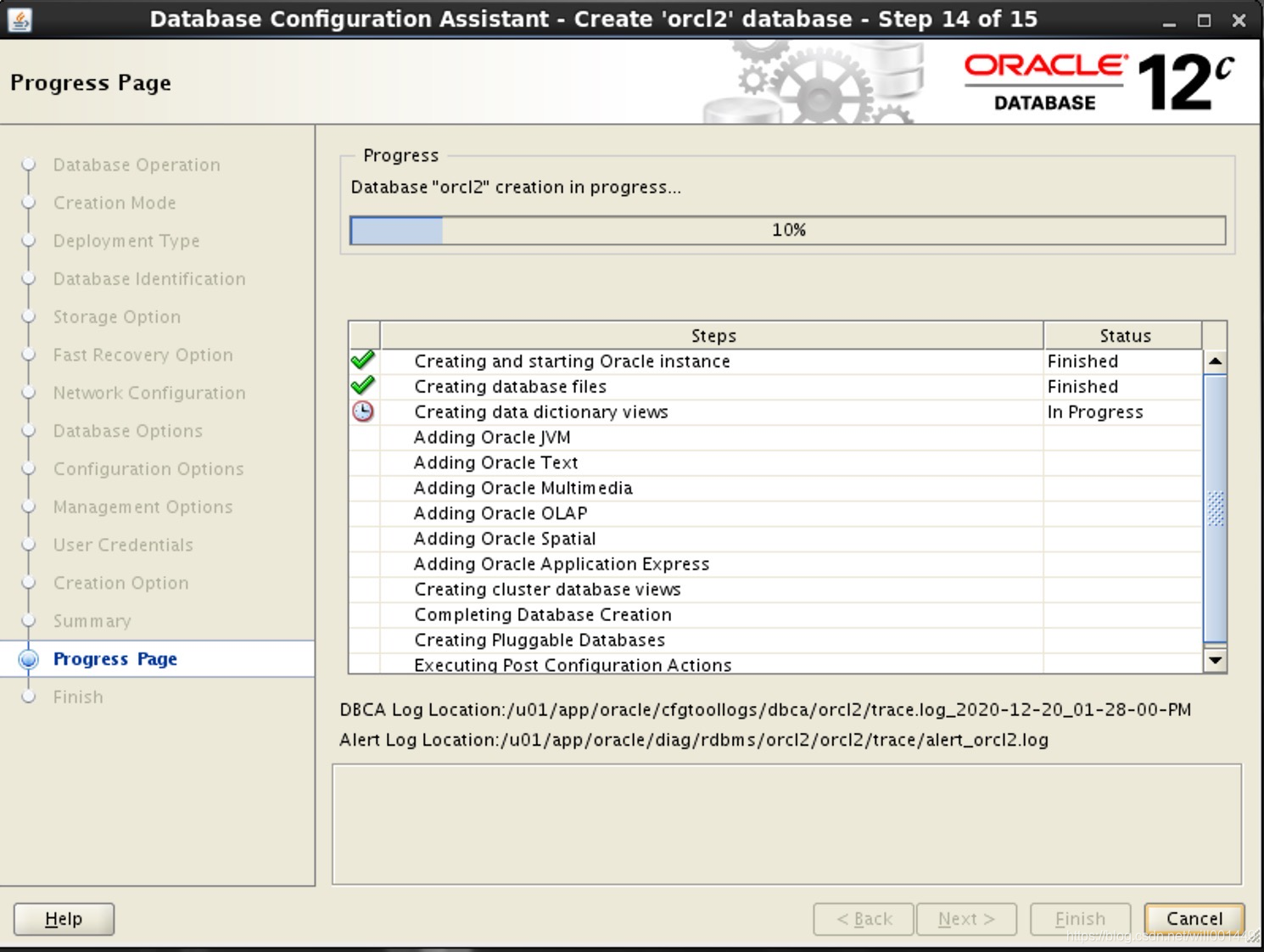Select Creation Option step in sidebar
This screenshot has height=952, width=1264.
[x=120, y=583]
